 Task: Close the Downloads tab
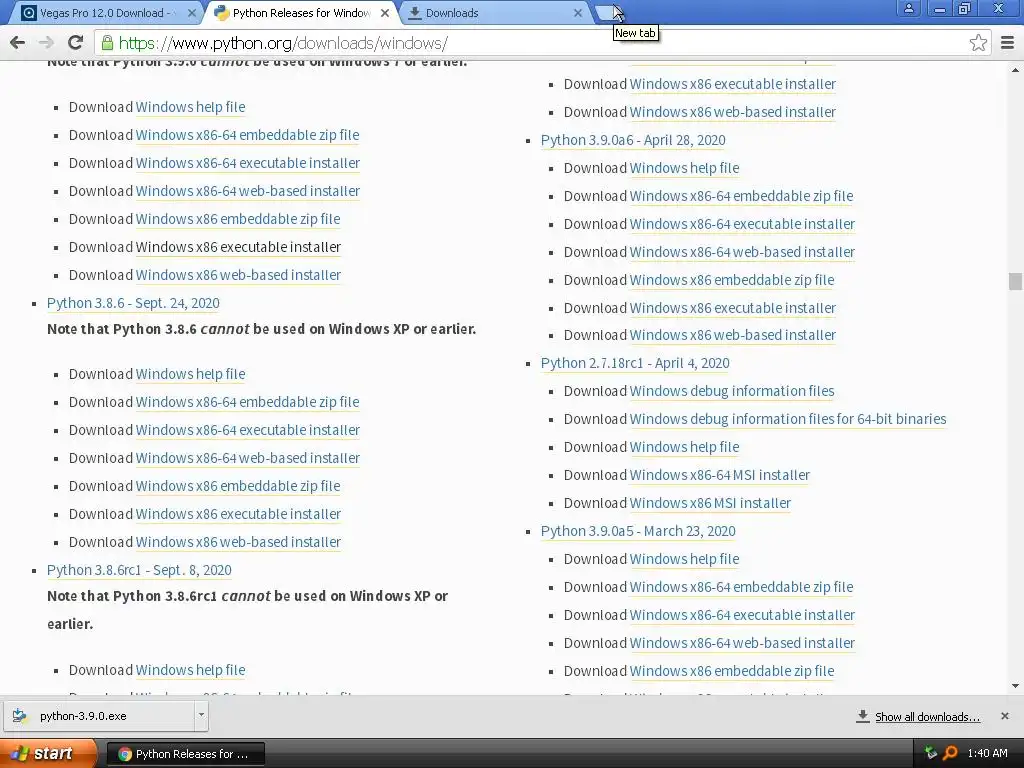coord(578,13)
